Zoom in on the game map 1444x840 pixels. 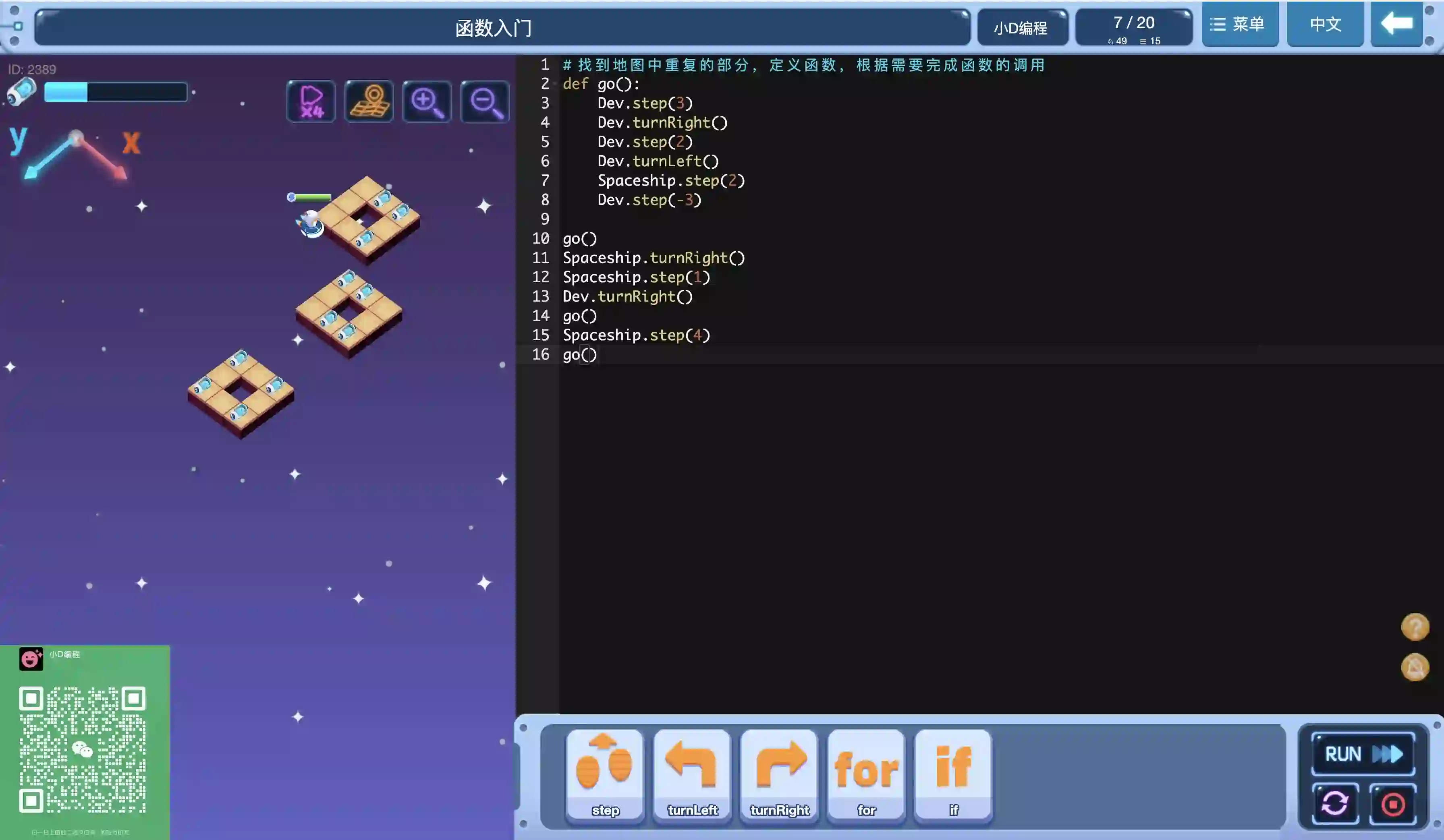coord(427,101)
